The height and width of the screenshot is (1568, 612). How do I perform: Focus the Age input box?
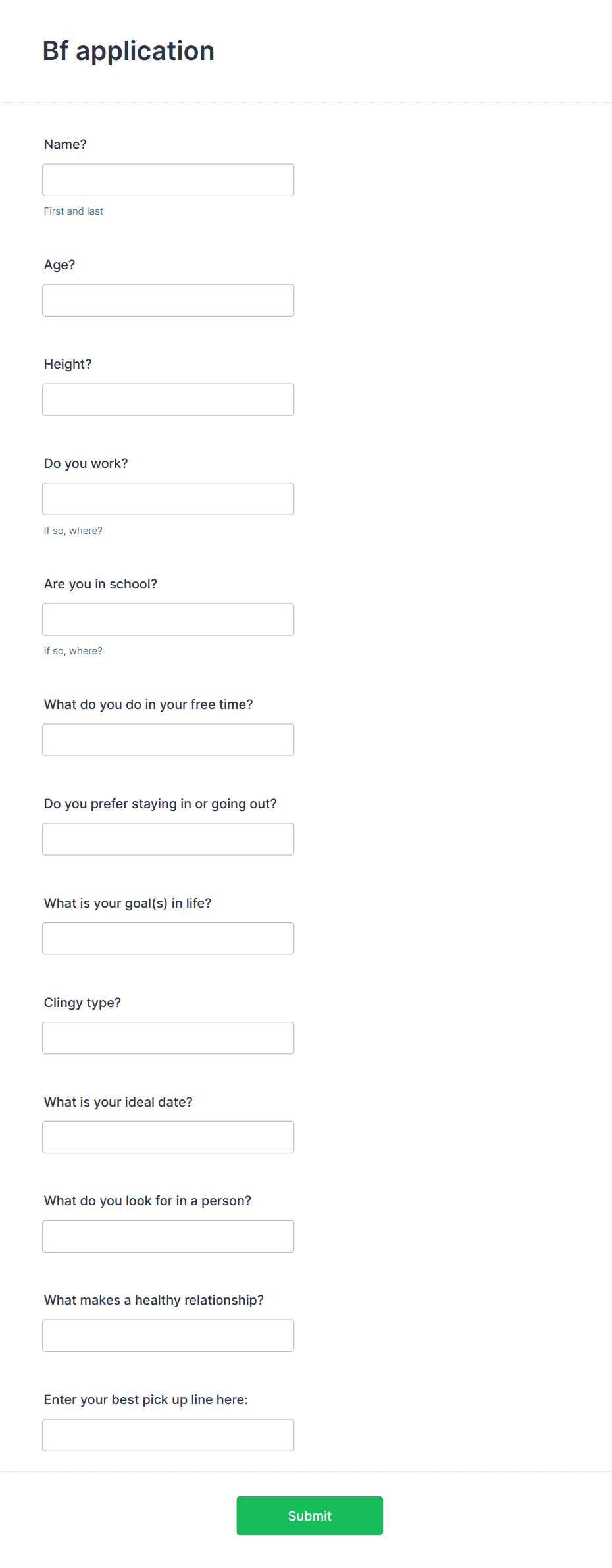click(x=168, y=300)
